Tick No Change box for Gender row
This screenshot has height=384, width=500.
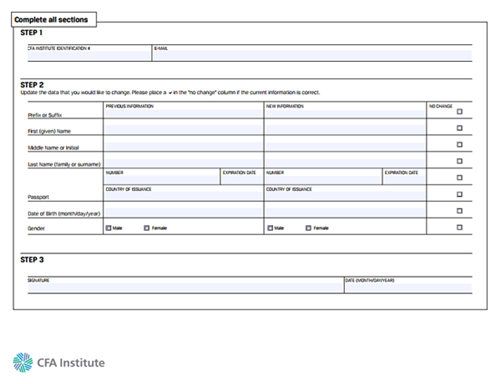pos(459,227)
